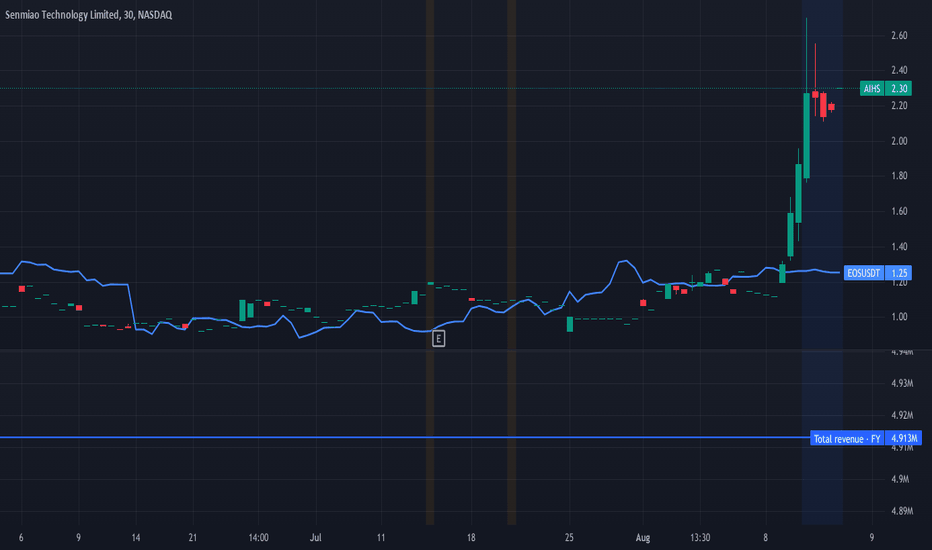This screenshot has width=932, height=550.
Task: Click the 'Total revenue · FY' label
Action: click(x=847, y=439)
